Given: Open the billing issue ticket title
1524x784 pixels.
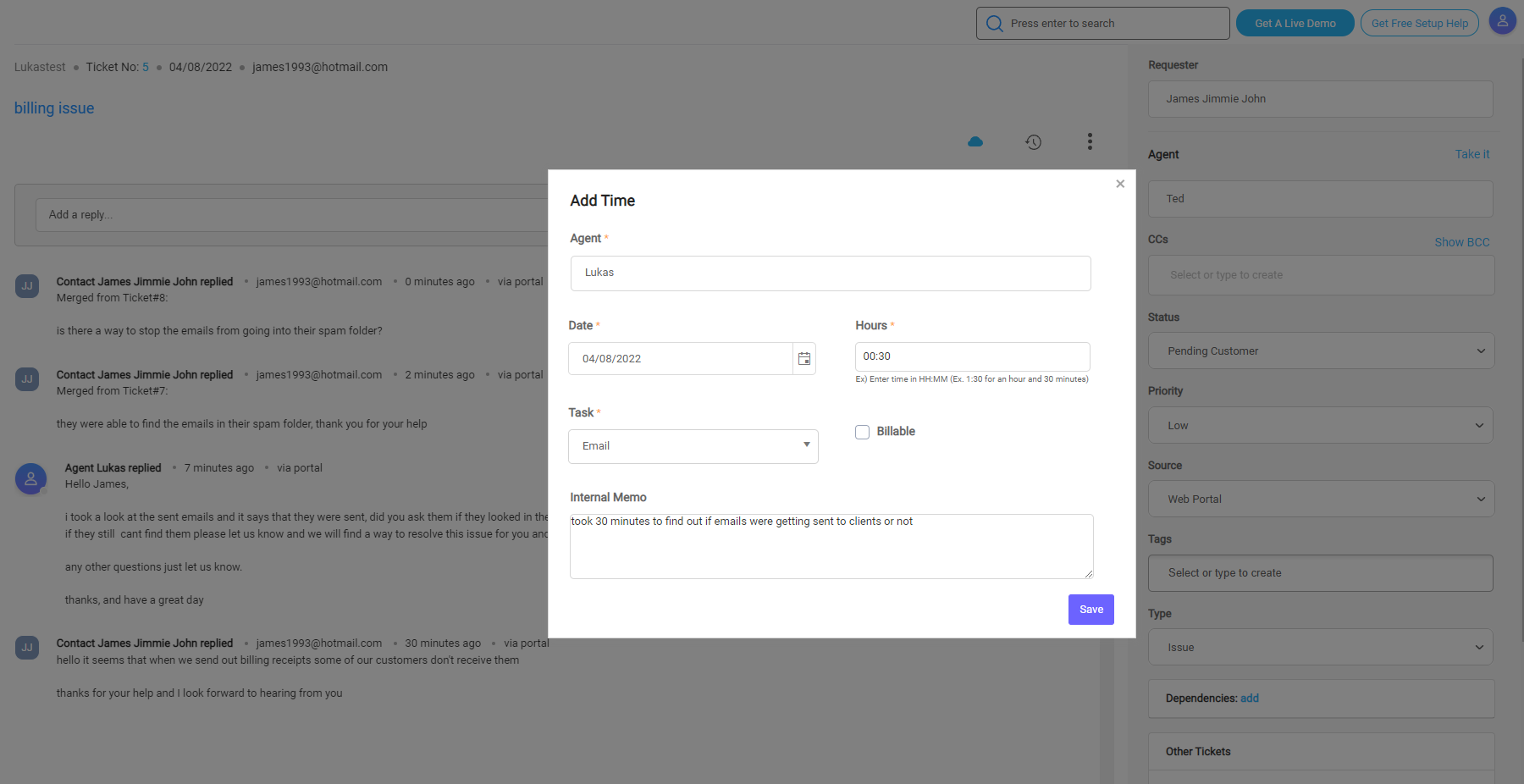Looking at the screenshot, I should tap(54, 108).
